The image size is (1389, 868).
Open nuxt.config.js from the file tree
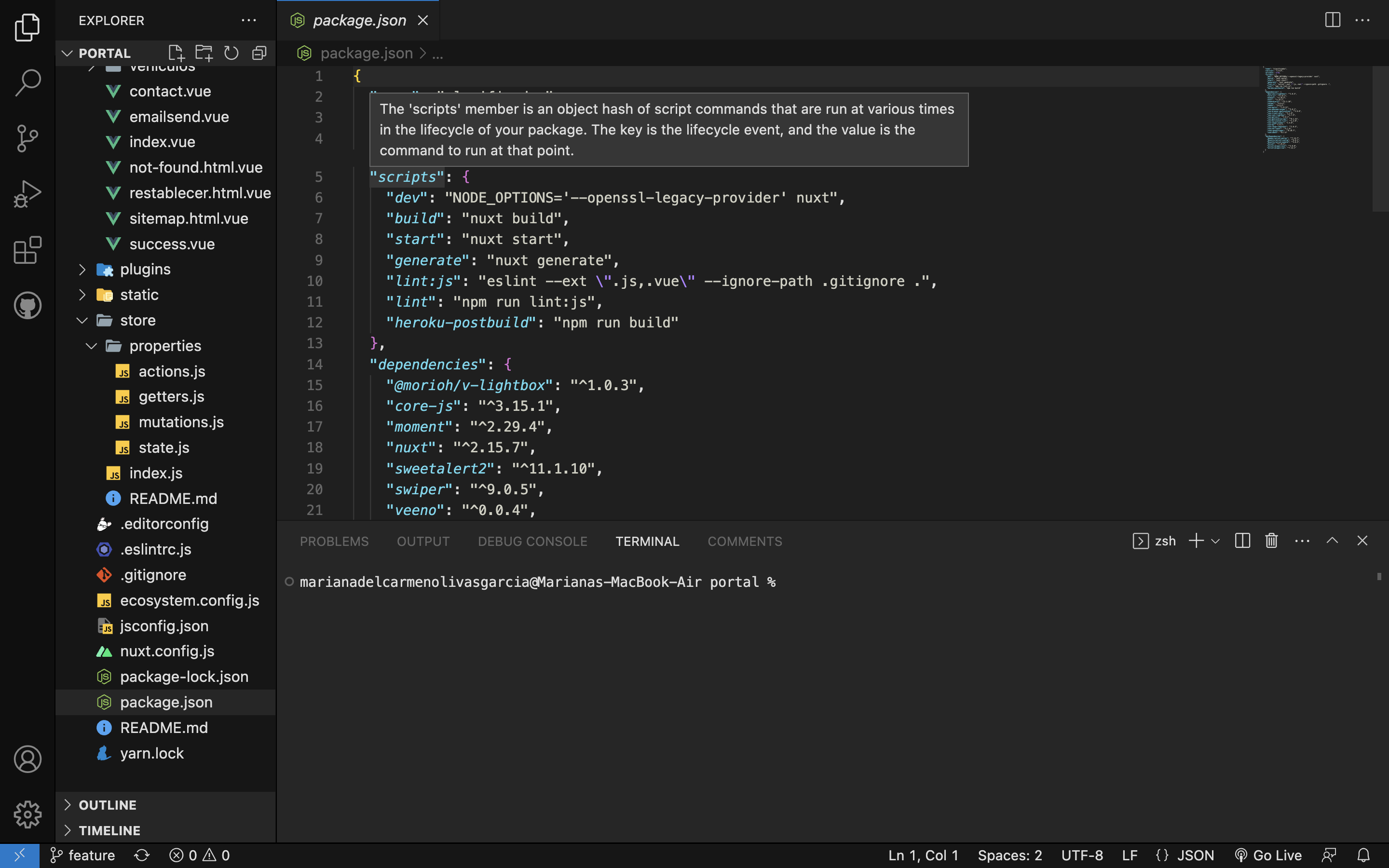click(167, 651)
